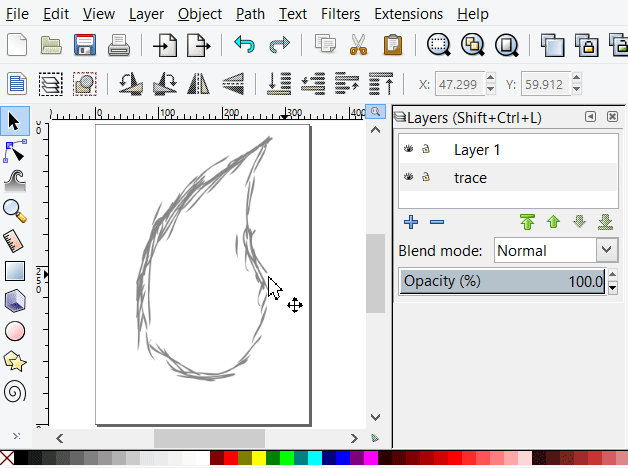Screen dimensions: 628x468
Task: Hide Layer 1 using eye icon
Action: click(x=408, y=149)
